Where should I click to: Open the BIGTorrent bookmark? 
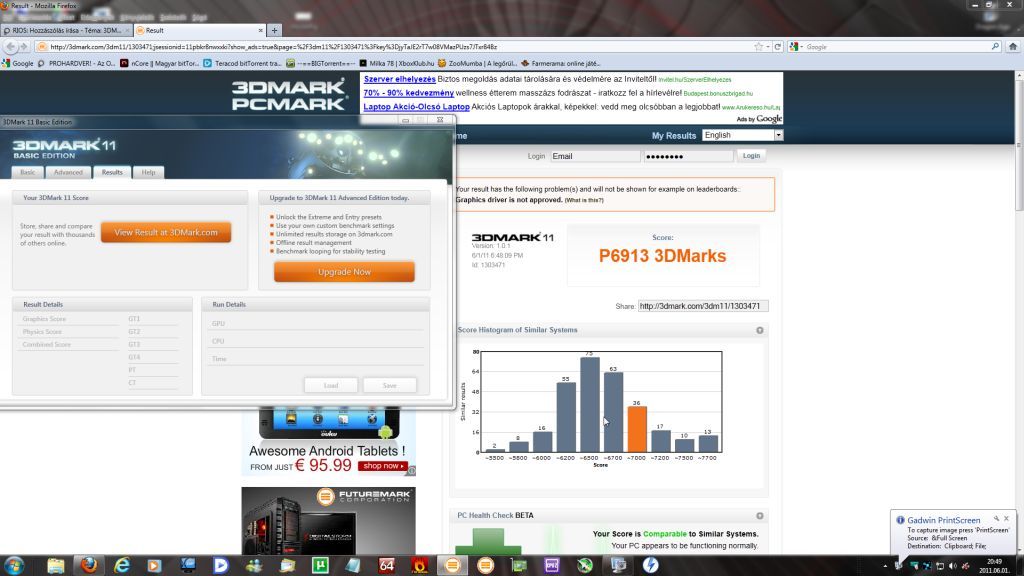pyautogui.click(x=320, y=63)
